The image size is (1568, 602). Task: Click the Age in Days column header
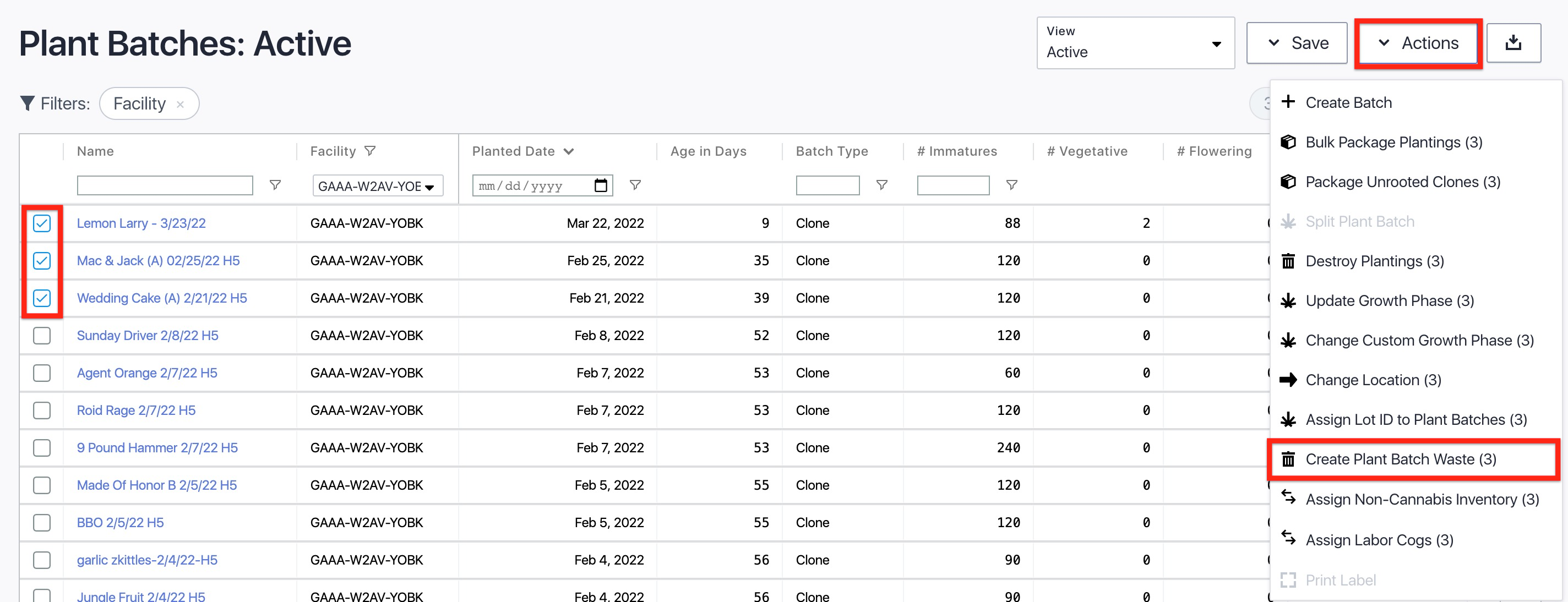pyautogui.click(x=709, y=151)
